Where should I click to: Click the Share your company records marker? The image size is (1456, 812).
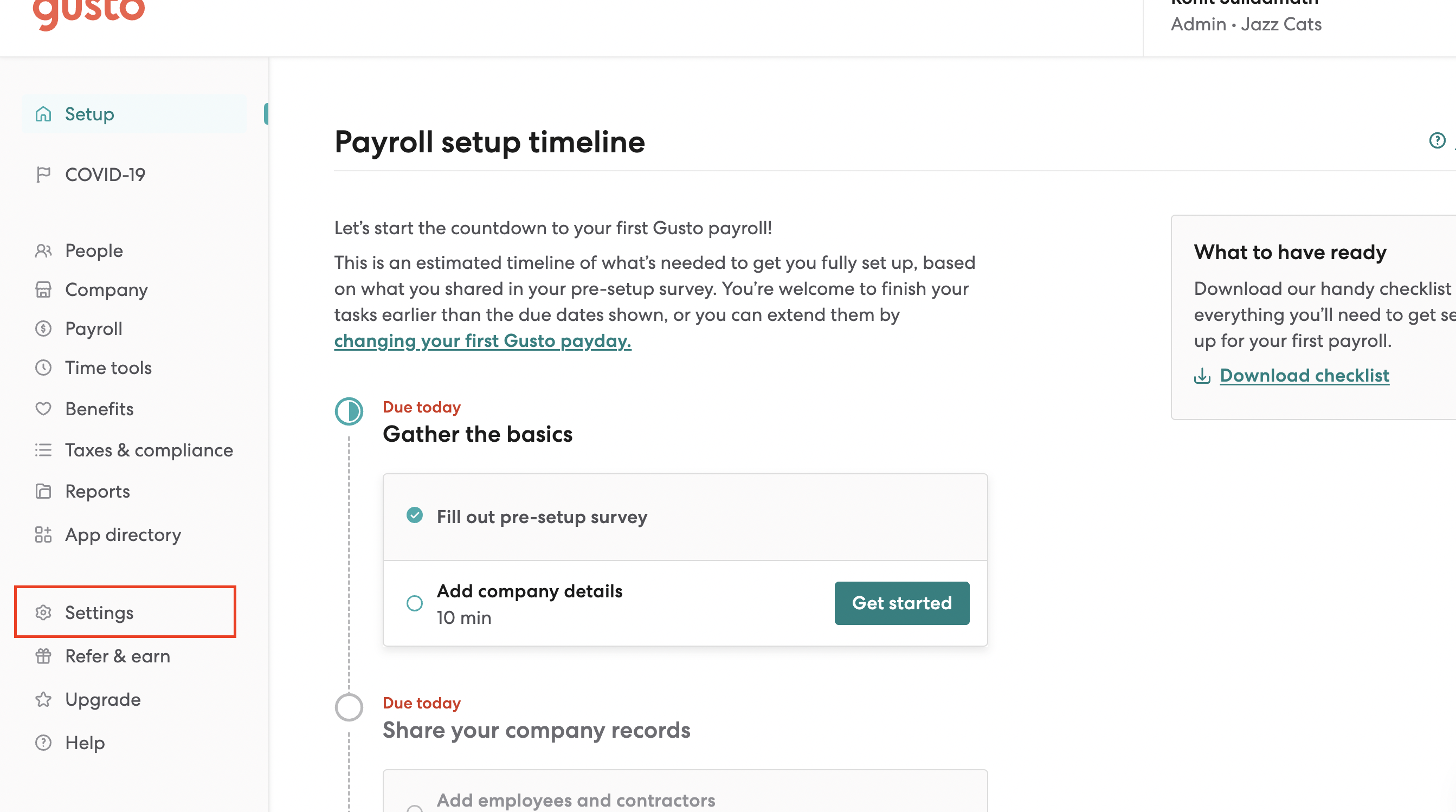coord(349,707)
